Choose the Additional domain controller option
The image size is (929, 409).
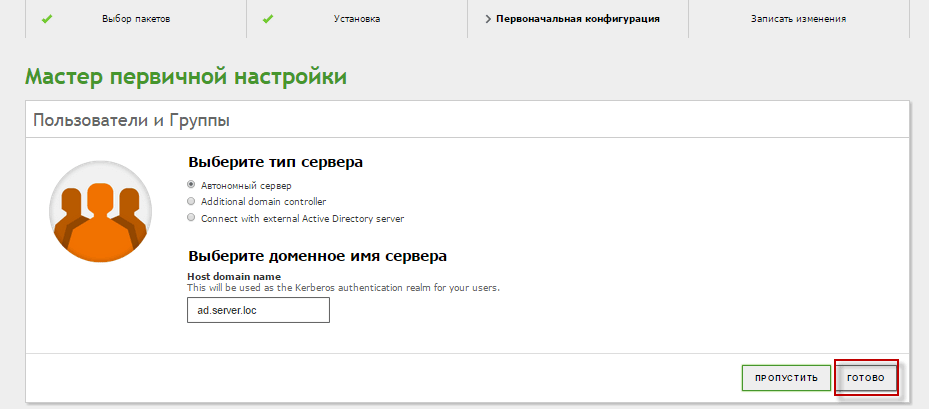[192, 201]
